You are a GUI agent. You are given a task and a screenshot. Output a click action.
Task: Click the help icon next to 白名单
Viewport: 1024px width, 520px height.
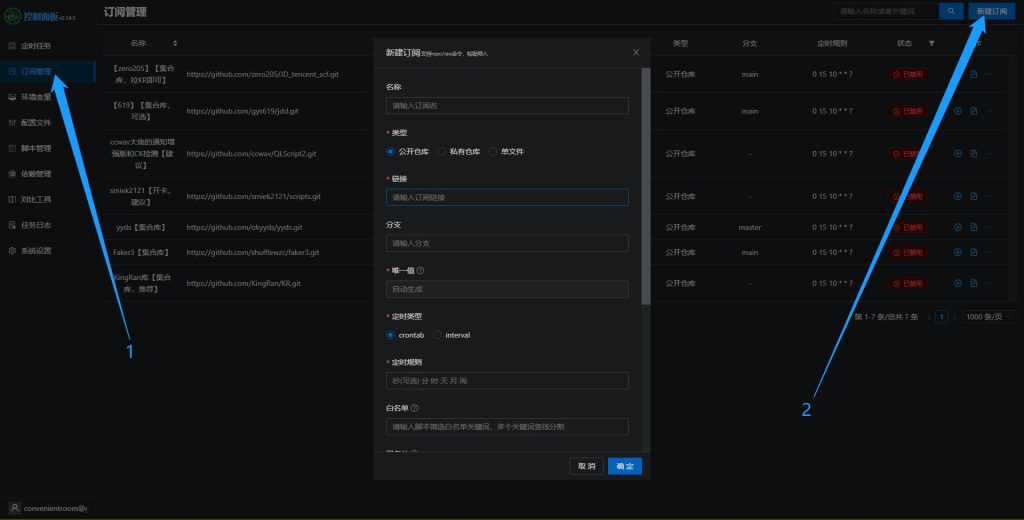pyautogui.click(x=415, y=408)
